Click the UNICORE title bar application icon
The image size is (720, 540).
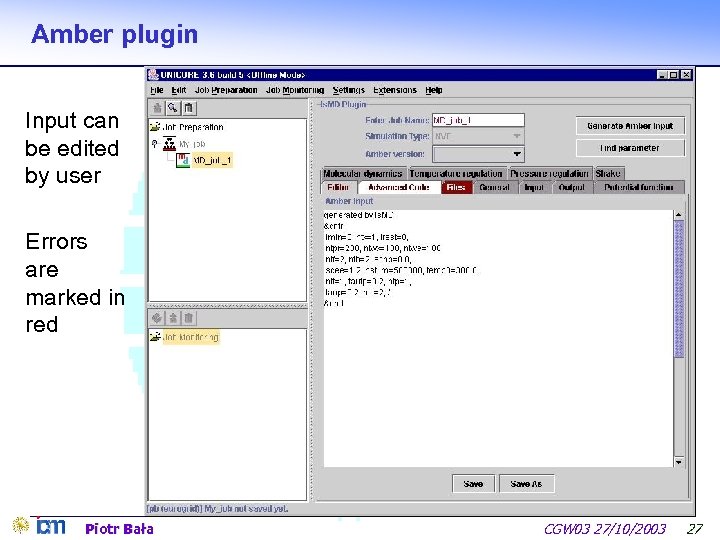(153, 74)
